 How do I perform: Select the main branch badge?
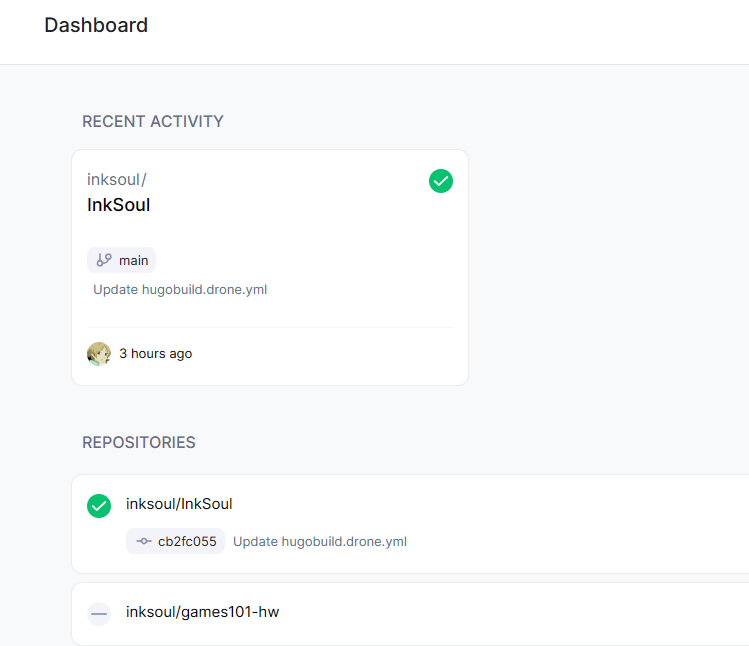[x=122, y=260]
